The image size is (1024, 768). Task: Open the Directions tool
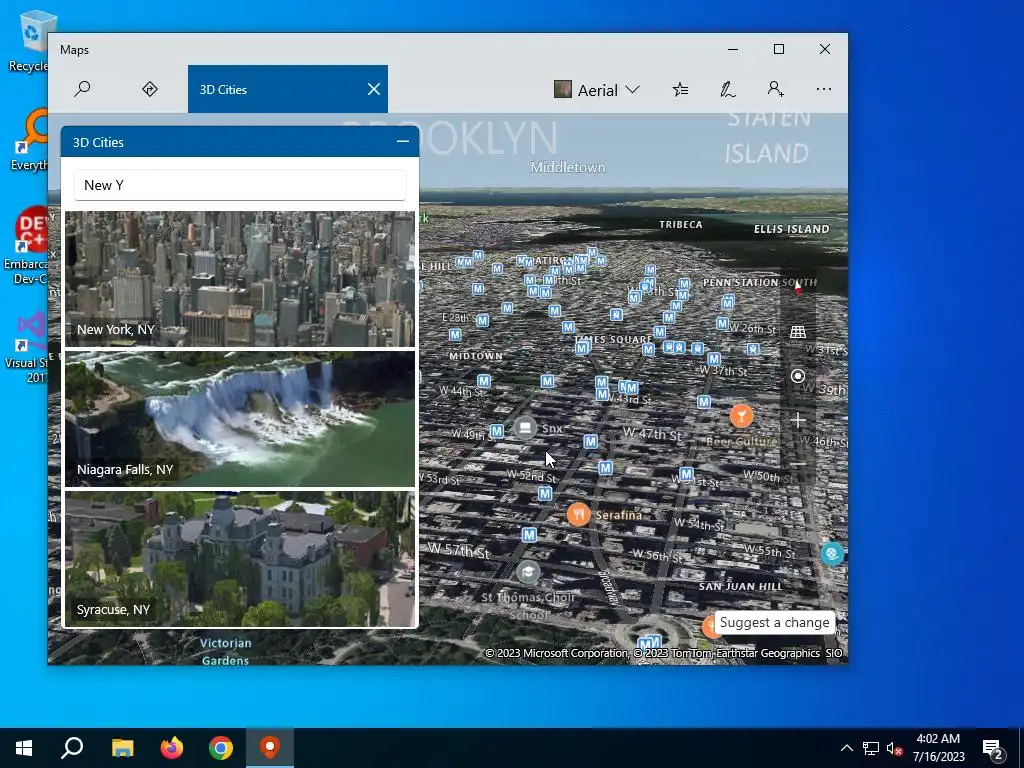[x=150, y=89]
